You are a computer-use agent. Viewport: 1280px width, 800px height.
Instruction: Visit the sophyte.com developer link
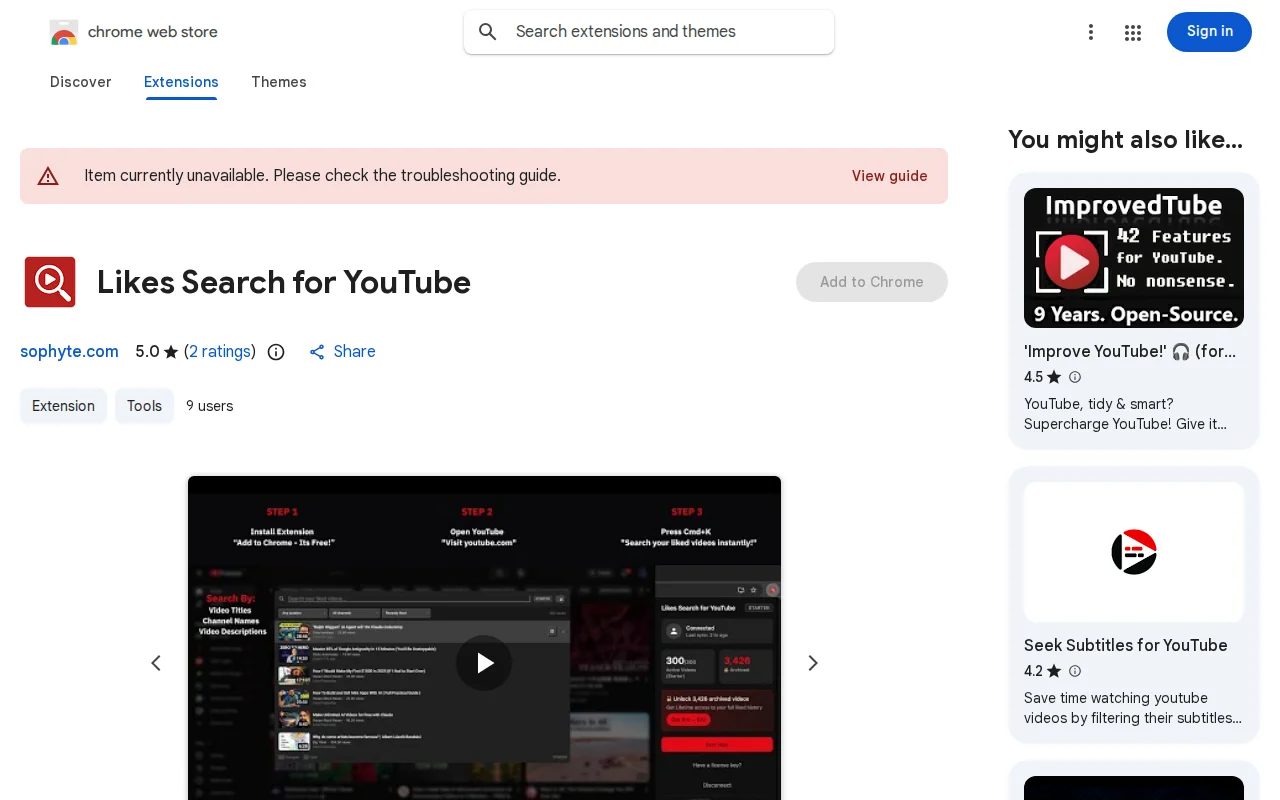pyautogui.click(x=69, y=352)
